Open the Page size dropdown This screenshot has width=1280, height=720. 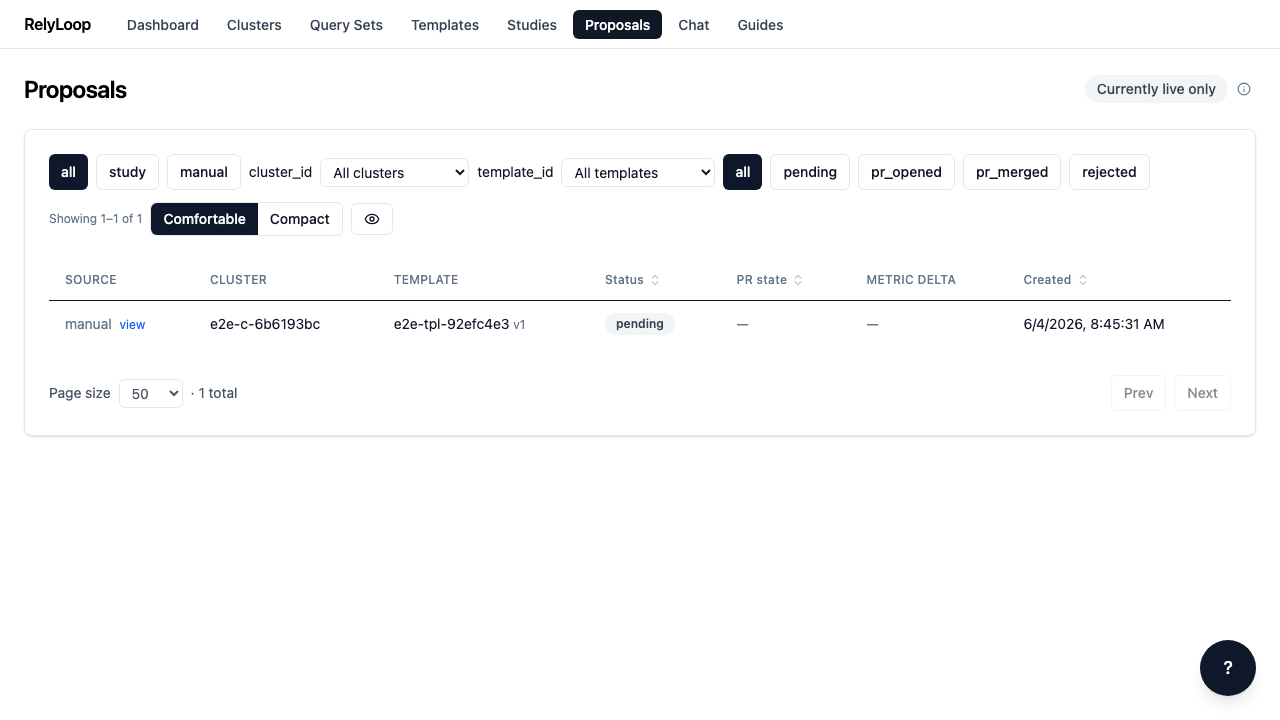[151, 393]
